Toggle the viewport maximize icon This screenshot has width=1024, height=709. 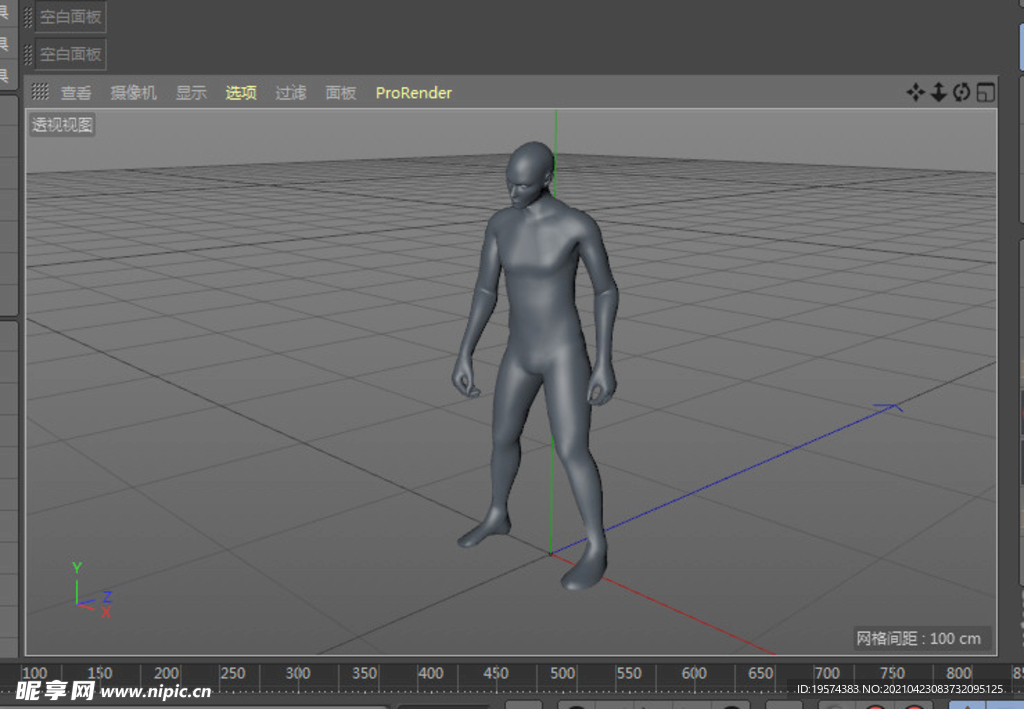click(985, 92)
